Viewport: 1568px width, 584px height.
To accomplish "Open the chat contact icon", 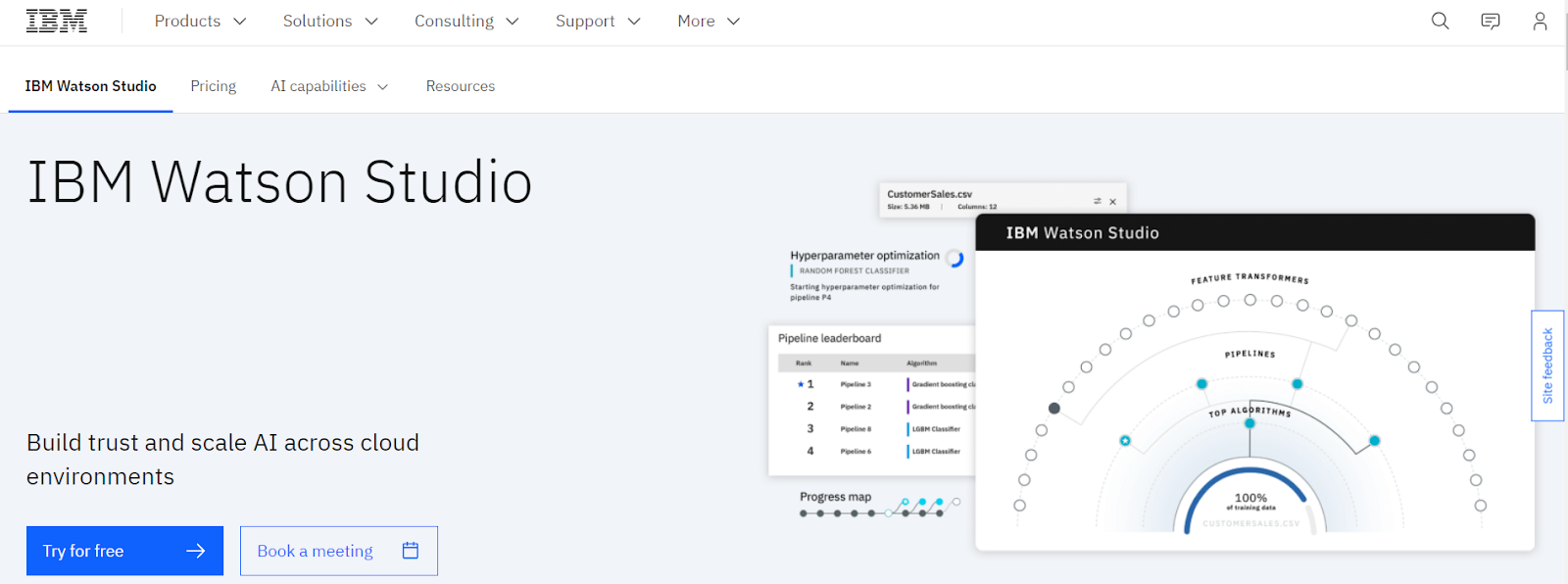I will pyautogui.click(x=1491, y=21).
